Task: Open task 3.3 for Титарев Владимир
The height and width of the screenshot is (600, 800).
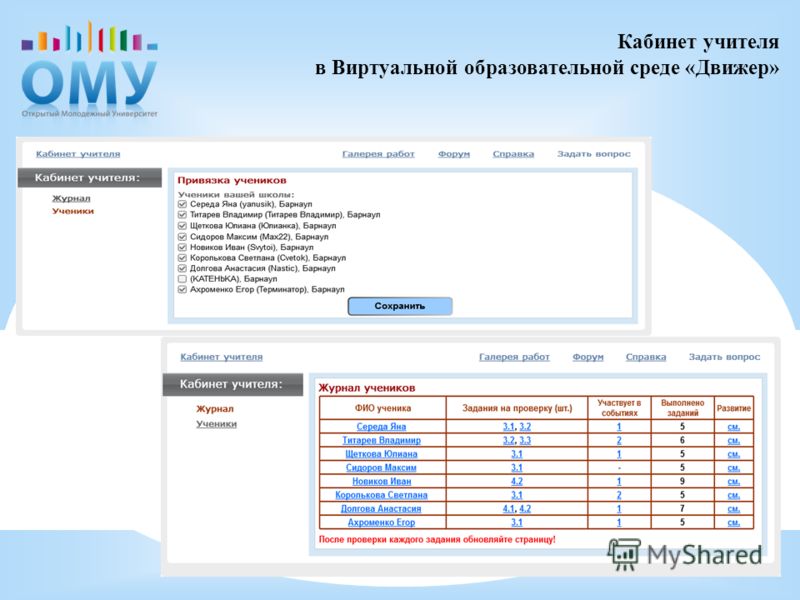Action: coord(525,440)
